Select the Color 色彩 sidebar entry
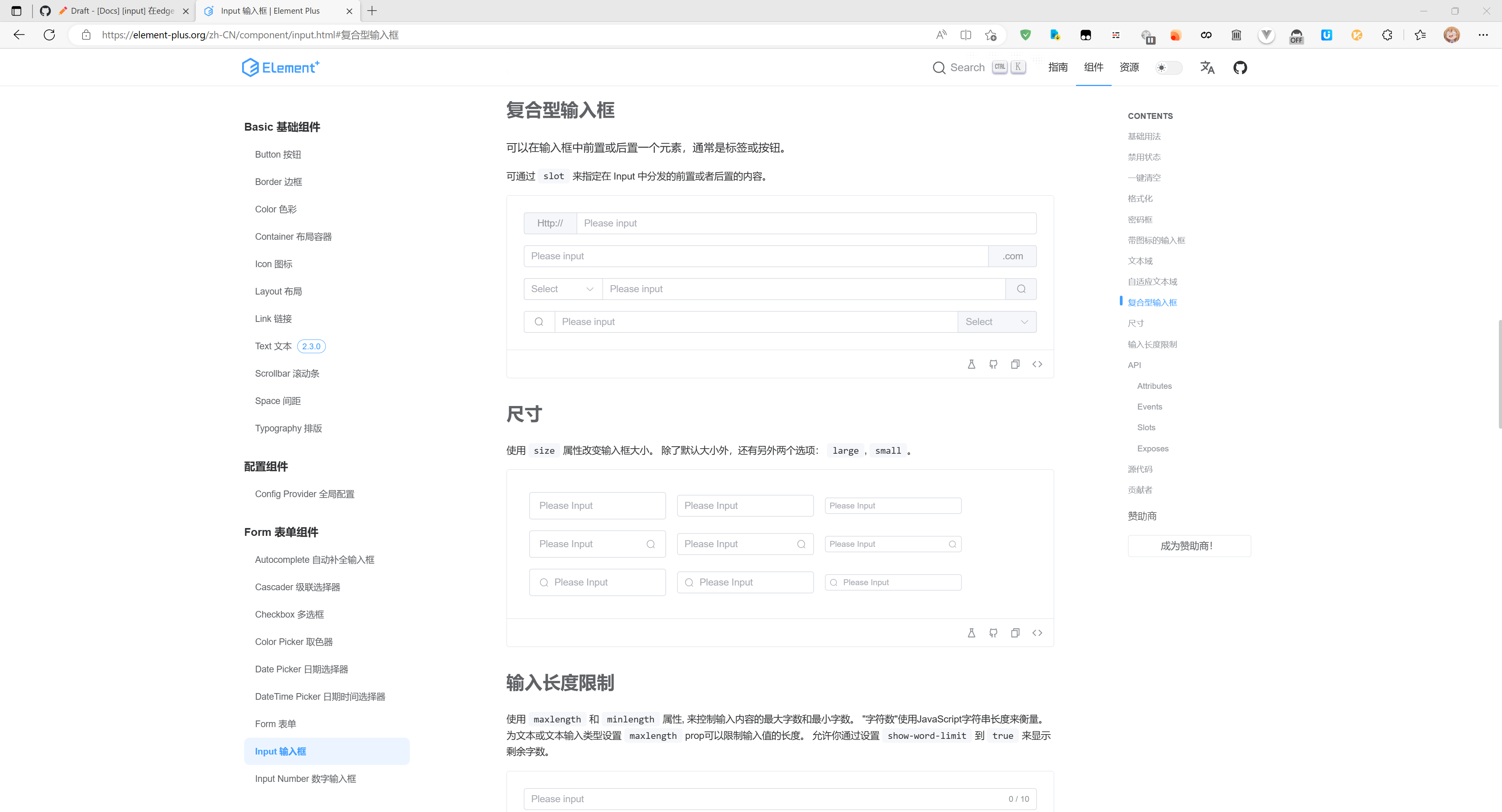This screenshot has height=812, width=1502. tap(275, 209)
